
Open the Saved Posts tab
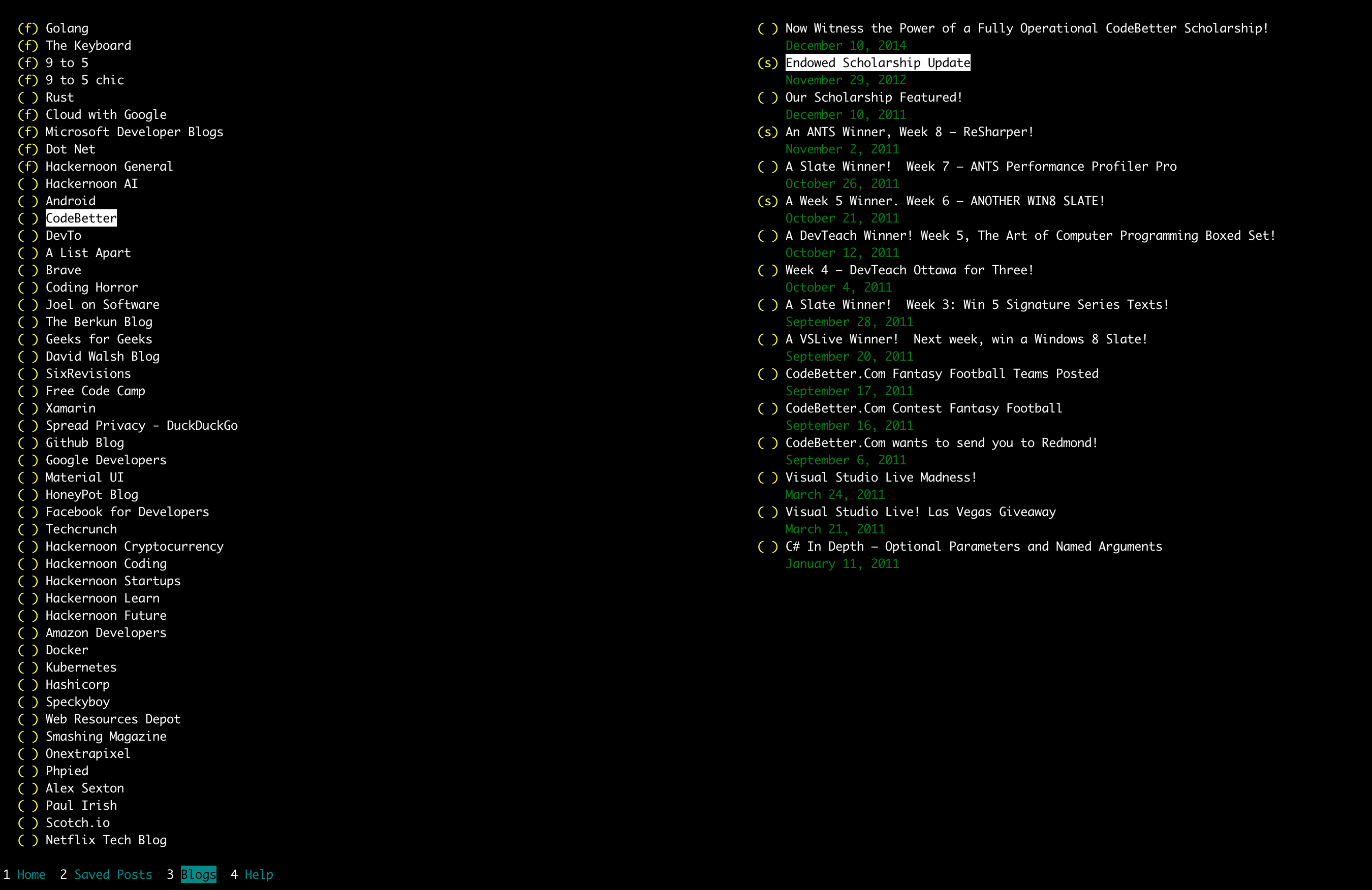click(x=113, y=874)
